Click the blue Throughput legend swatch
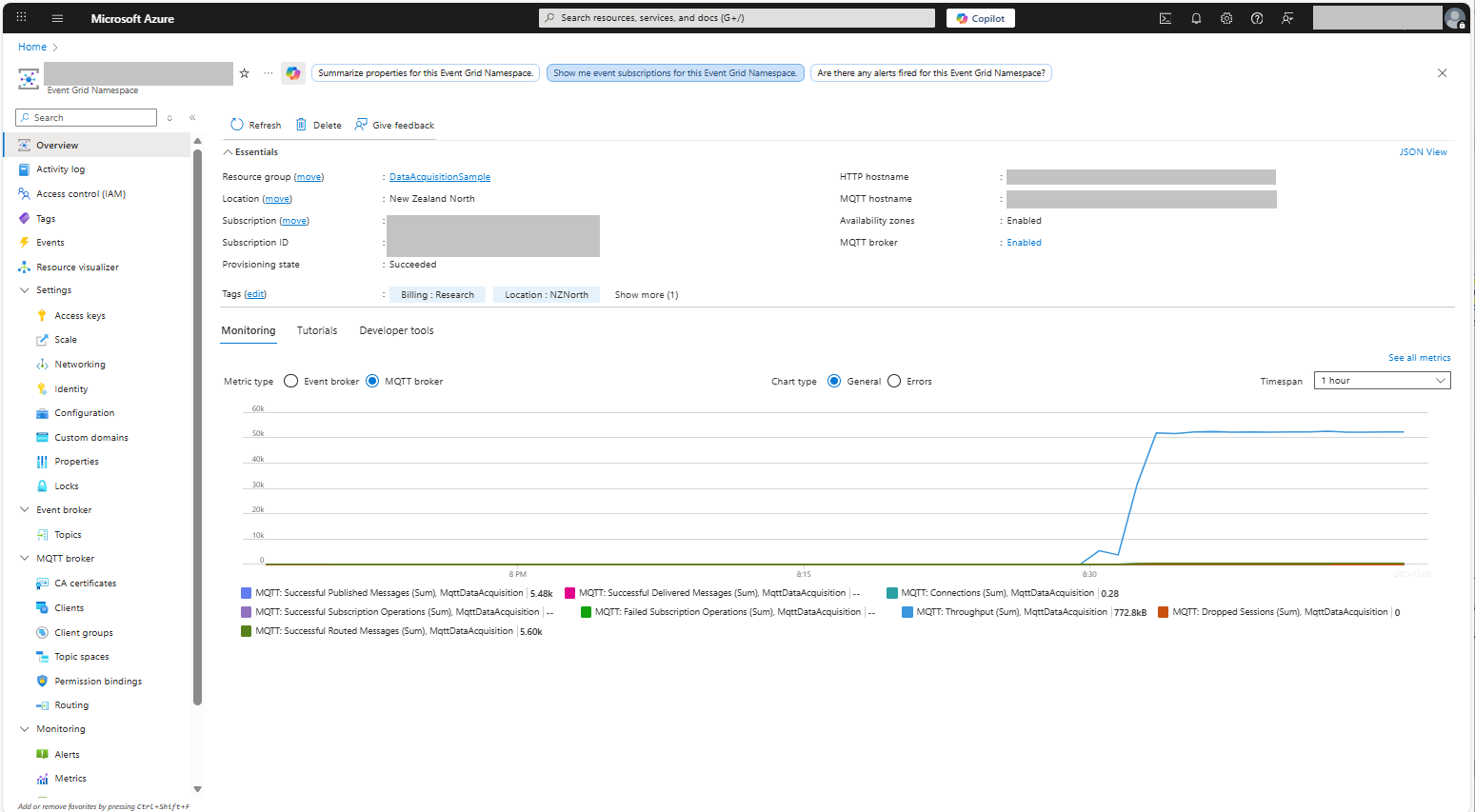This screenshot has height=812, width=1475. 907,612
